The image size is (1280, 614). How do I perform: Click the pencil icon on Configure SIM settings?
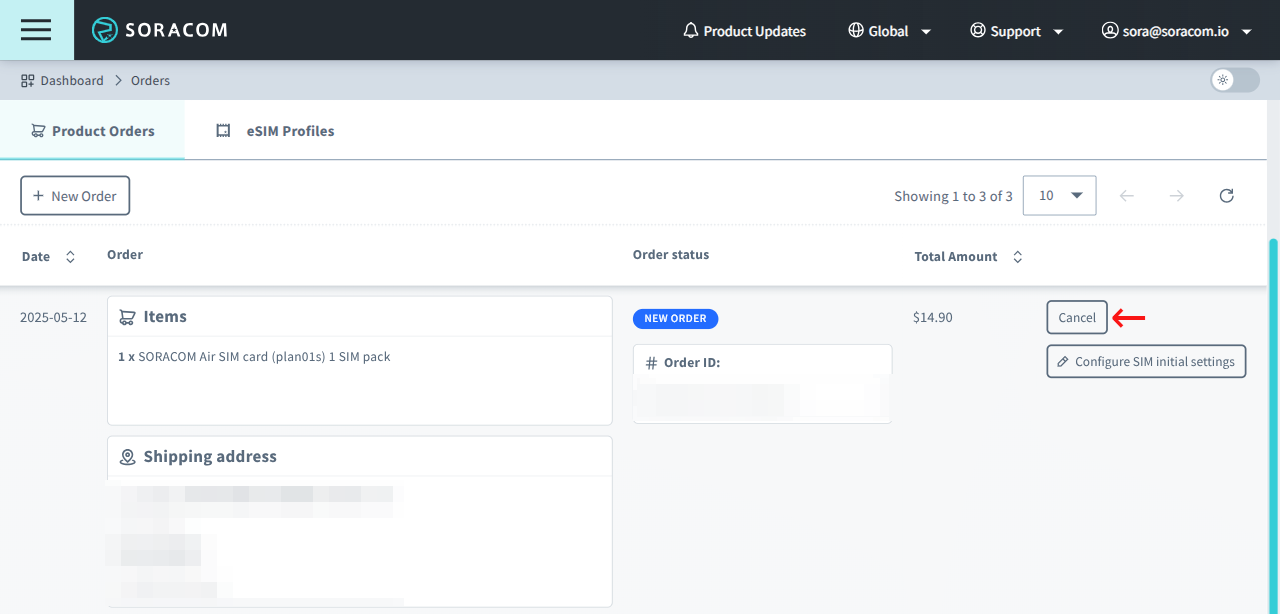click(x=1064, y=361)
